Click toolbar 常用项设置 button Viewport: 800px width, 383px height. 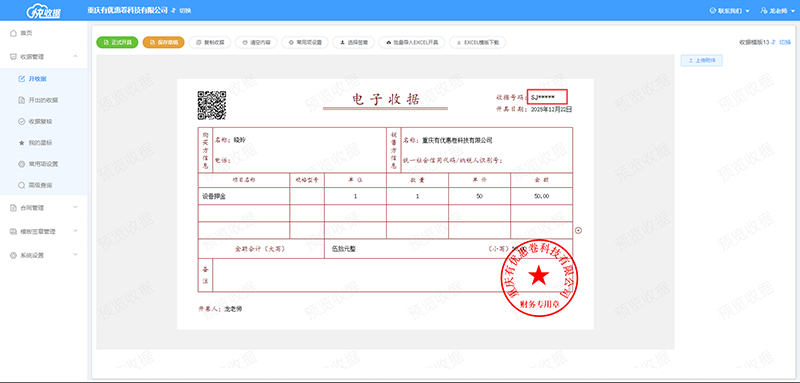coord(305,42)
